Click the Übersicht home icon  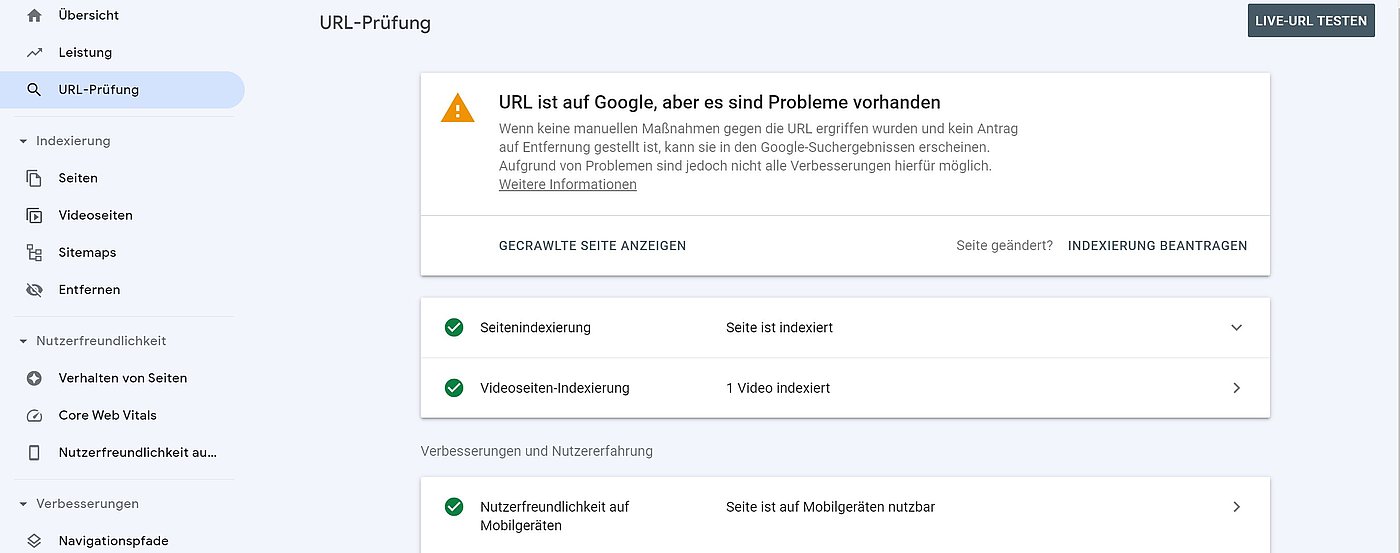click(x=35, y=15)
